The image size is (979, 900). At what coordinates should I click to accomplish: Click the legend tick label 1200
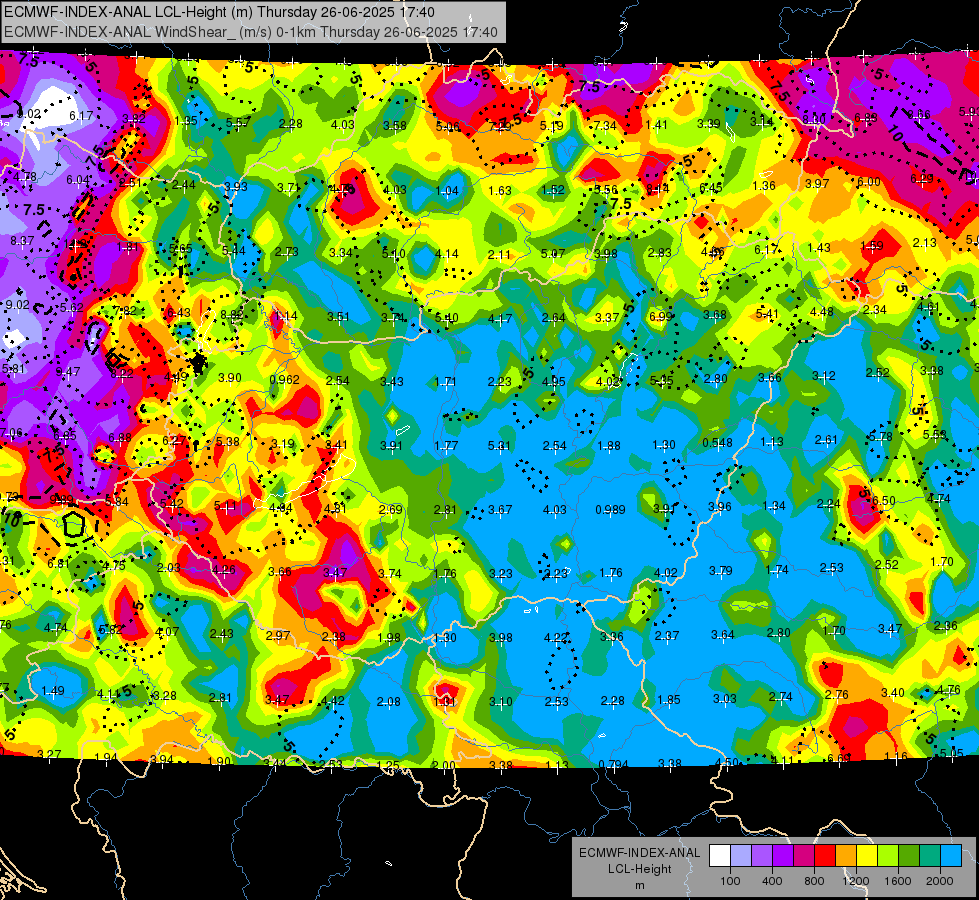(x=856, y=881)
